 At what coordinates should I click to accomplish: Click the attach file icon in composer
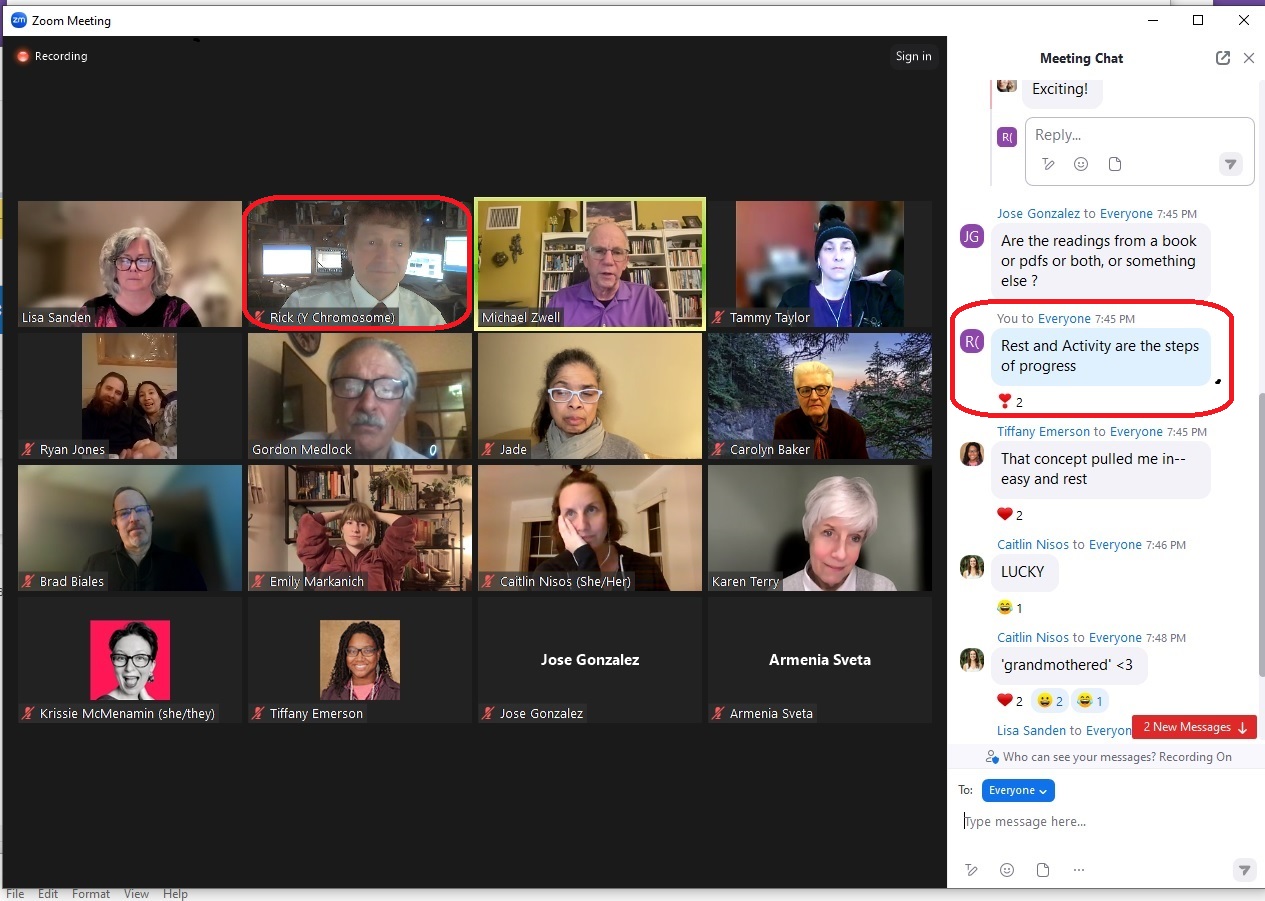tap(1043, 870)
